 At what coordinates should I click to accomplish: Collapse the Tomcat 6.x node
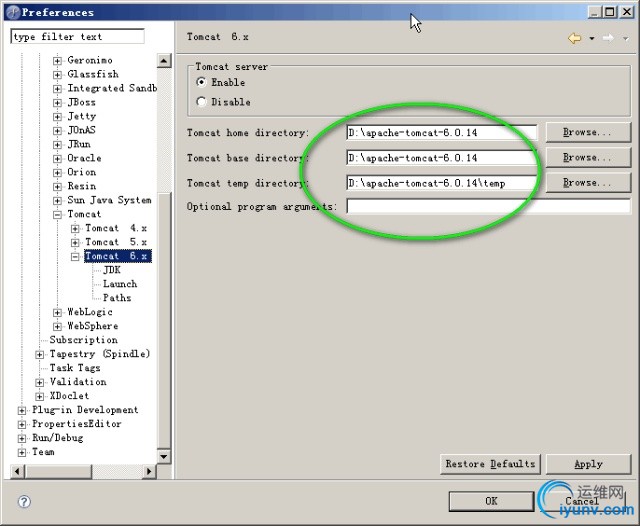[75, 257]
